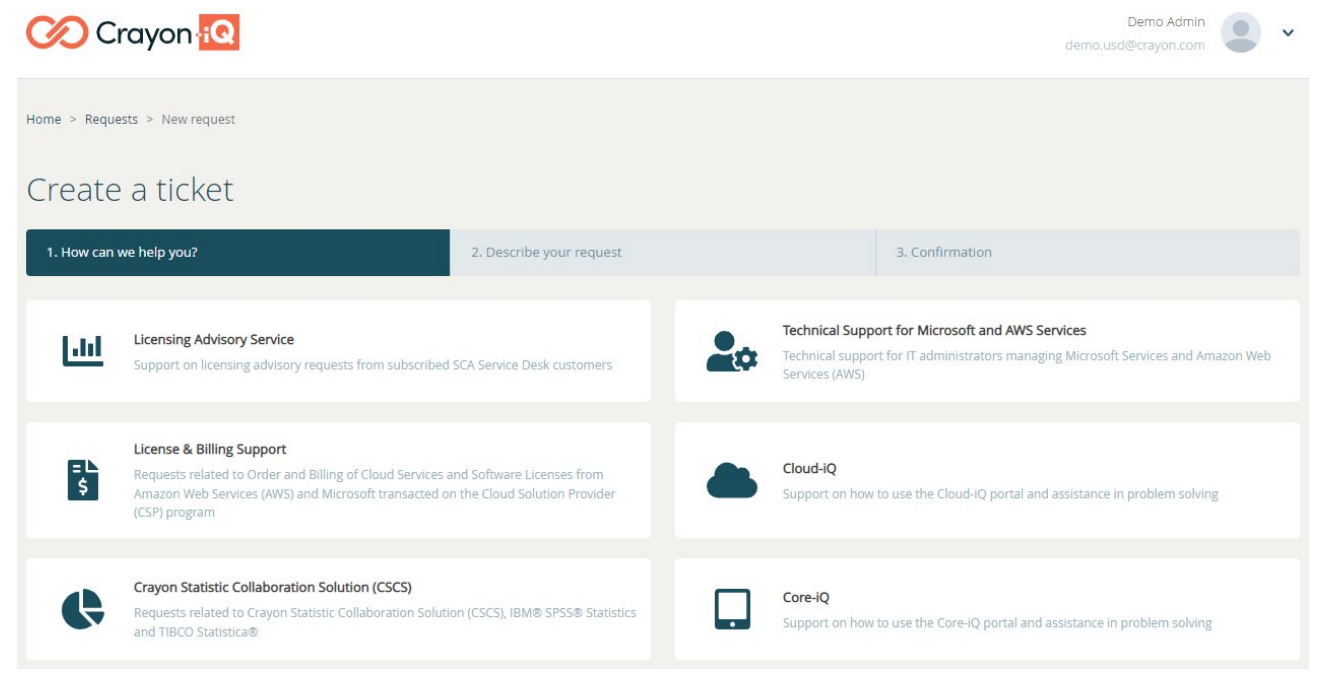Go to Home breadcrumb
Screen dimensions: 1327x682
pyautogui.click(x=44, y=119)
